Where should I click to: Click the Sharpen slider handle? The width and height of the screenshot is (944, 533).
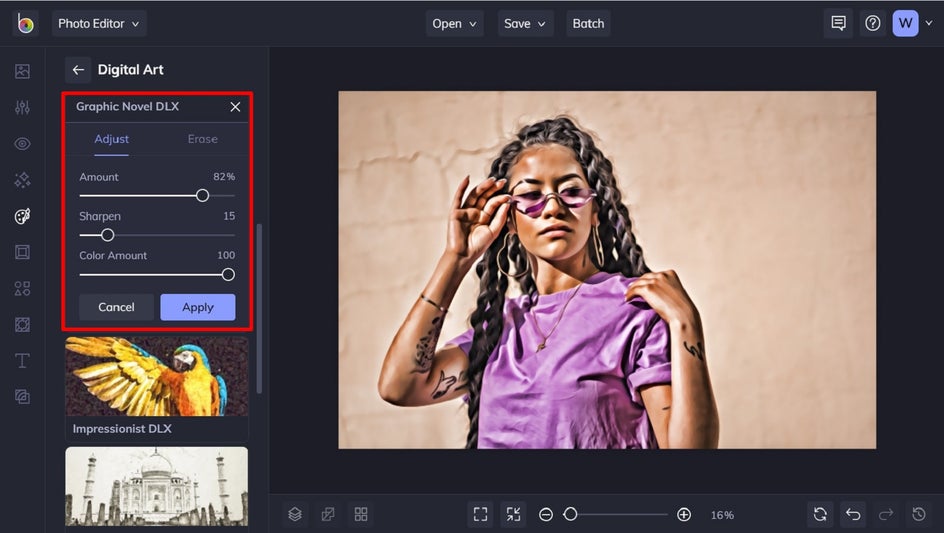tap(107, 235)
